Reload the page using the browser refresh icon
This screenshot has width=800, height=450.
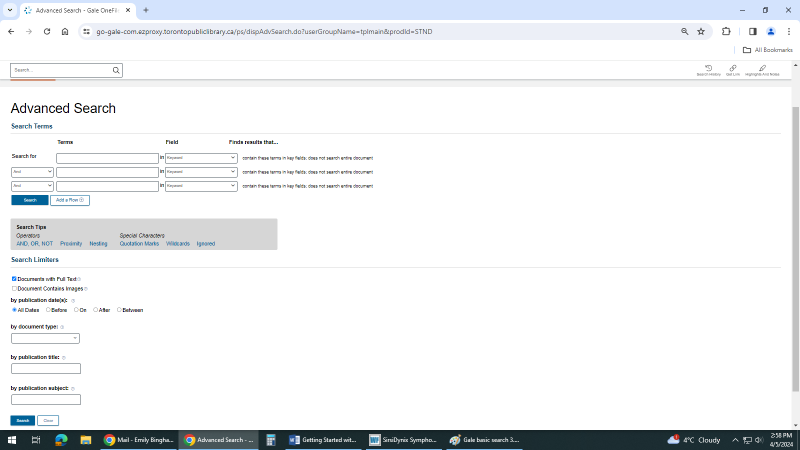46,31
